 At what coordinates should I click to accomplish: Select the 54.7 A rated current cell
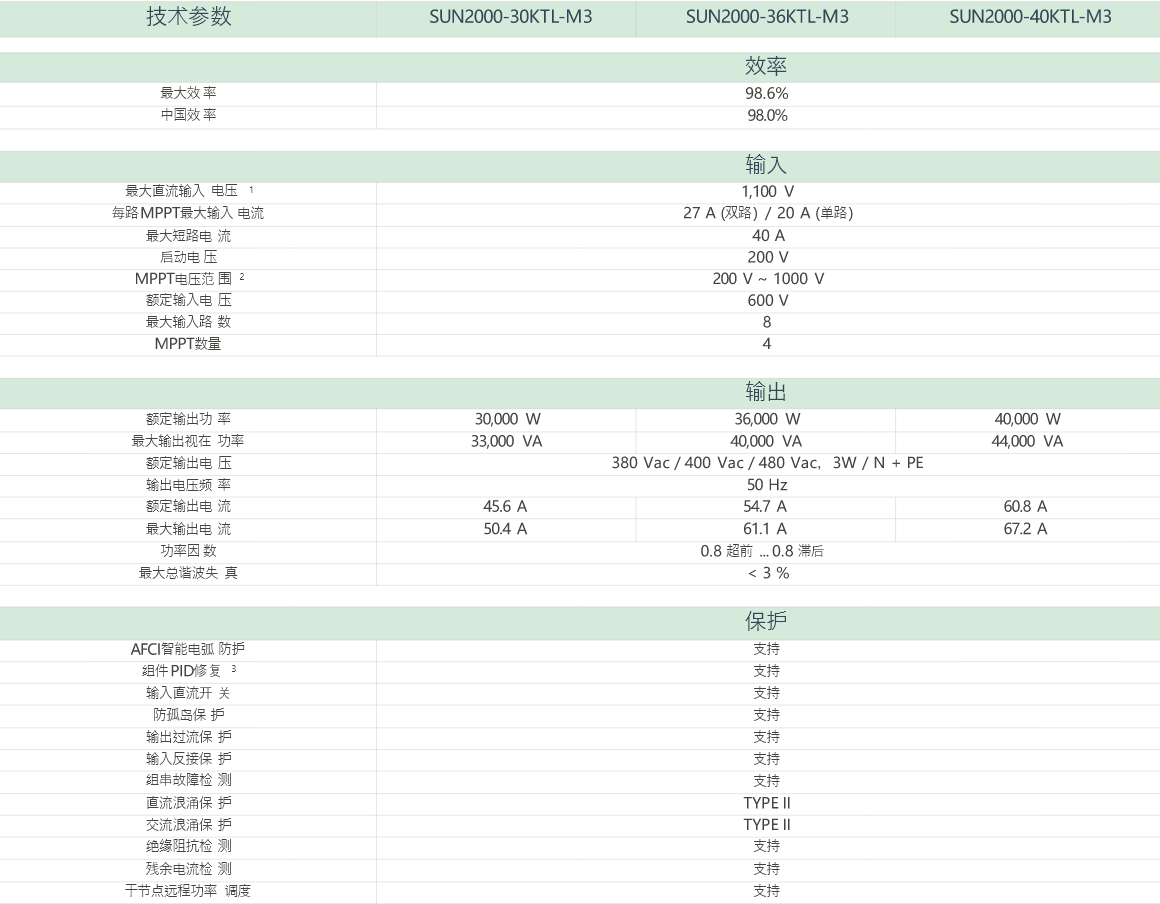pos(766,507)
